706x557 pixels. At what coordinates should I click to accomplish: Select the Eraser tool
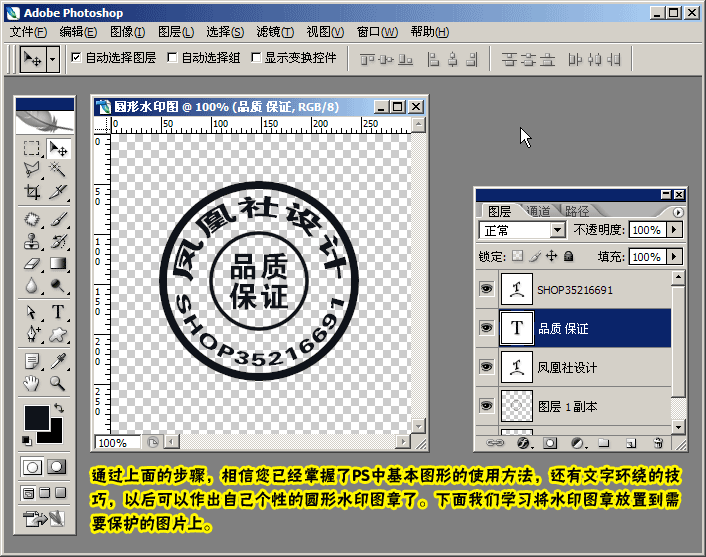(x=32, y=263)
